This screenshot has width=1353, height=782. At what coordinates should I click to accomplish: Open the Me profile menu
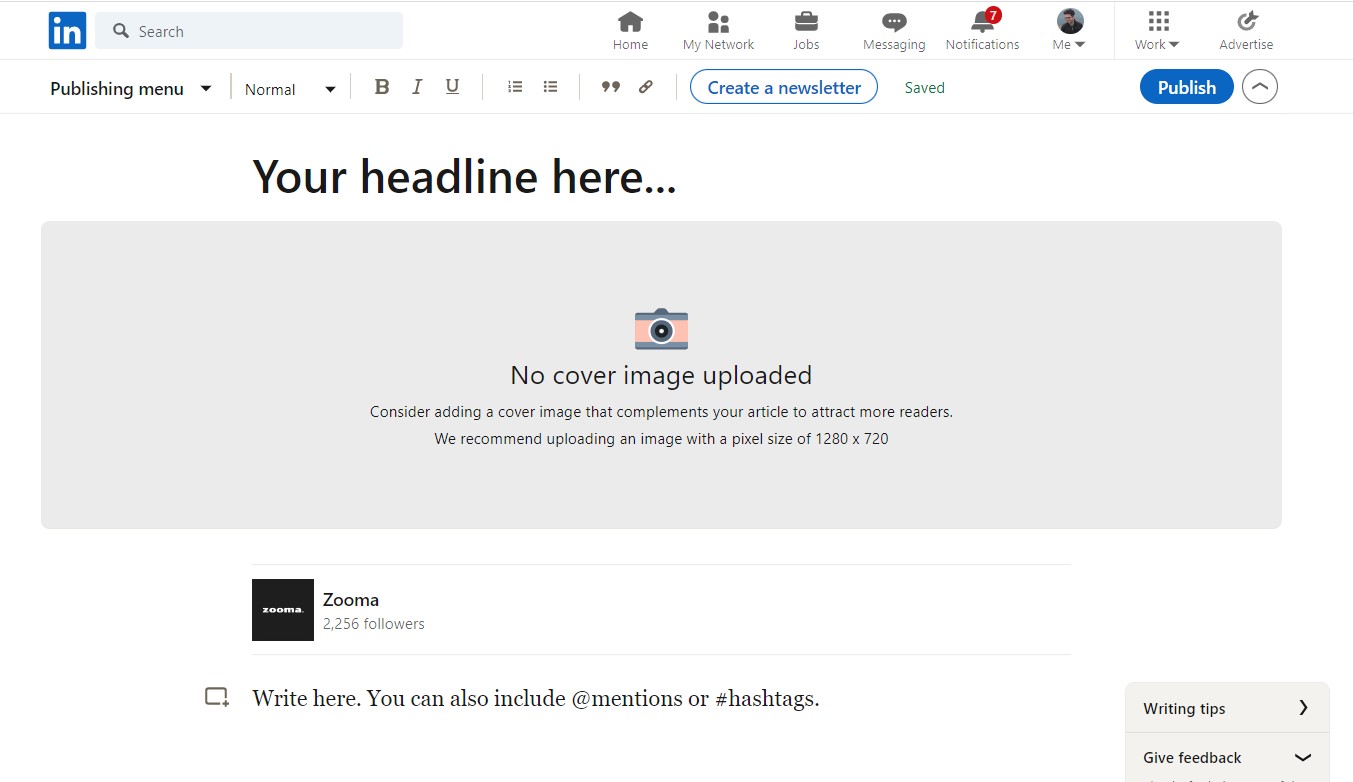[x=1068, y=30]
